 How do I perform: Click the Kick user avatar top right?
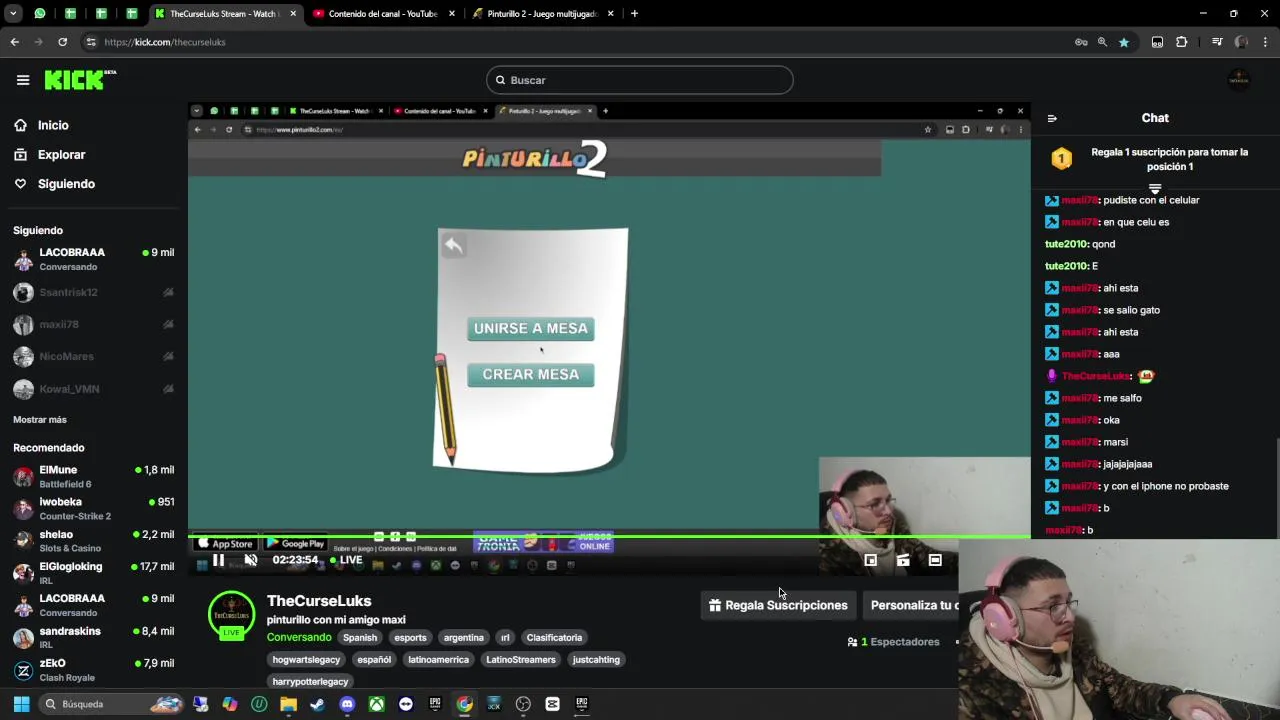(1239, 80)
